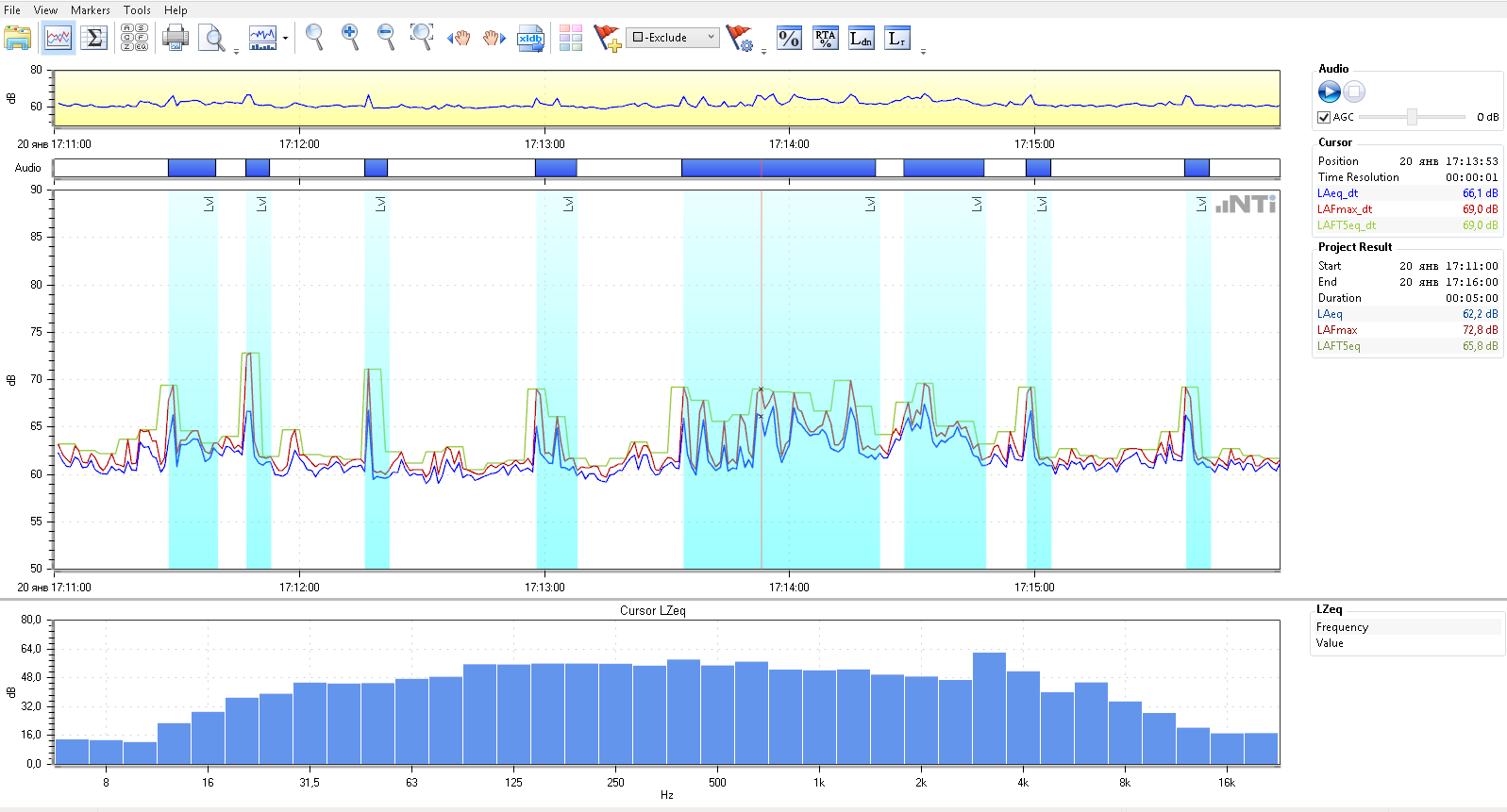1507x812 pixels.
Task: Click the audio volume slider handle
Action: tap(1412, 117)
